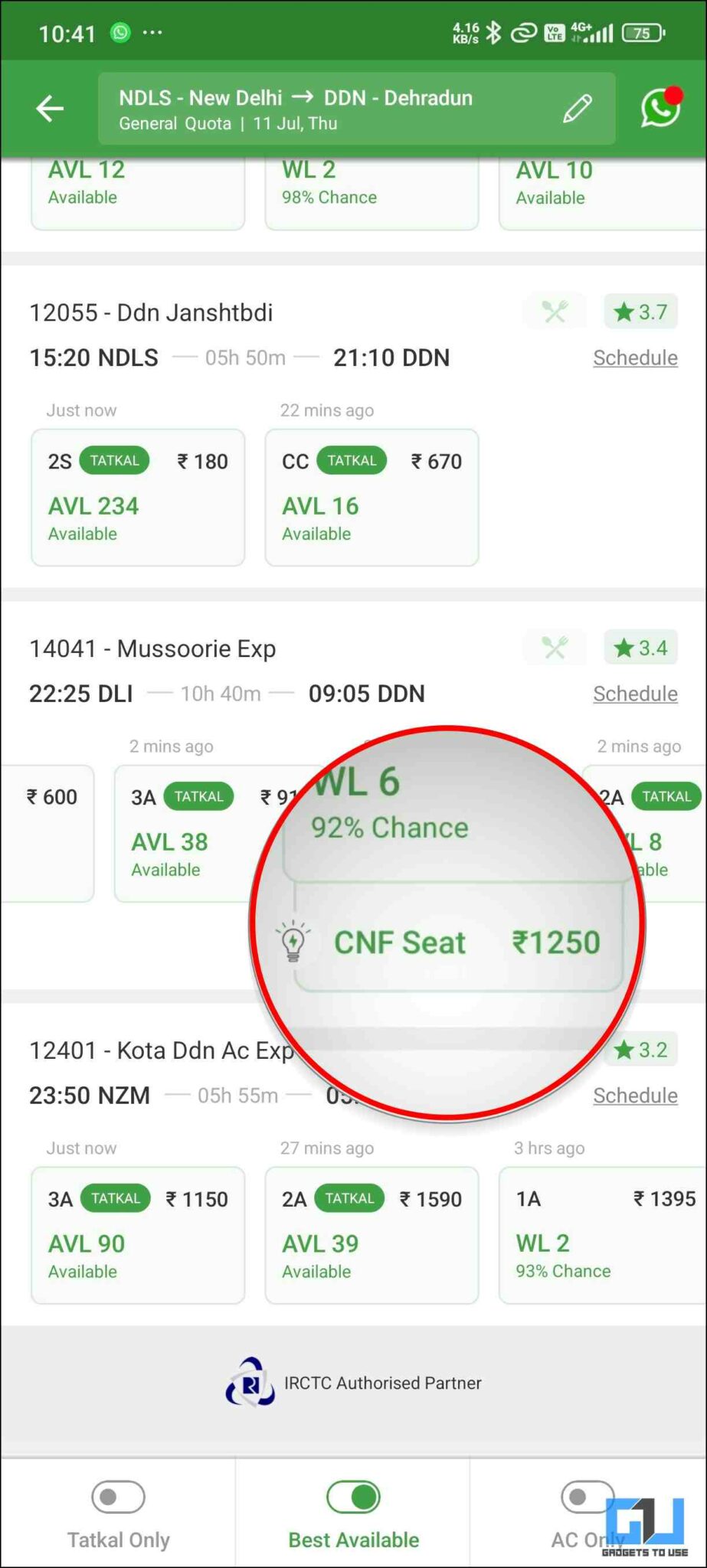The height and width of the screenshot is (1568, 707).
Task: Select the 3A Tatkal card showing AVL 90
Action: click(x=138, y=1236)
